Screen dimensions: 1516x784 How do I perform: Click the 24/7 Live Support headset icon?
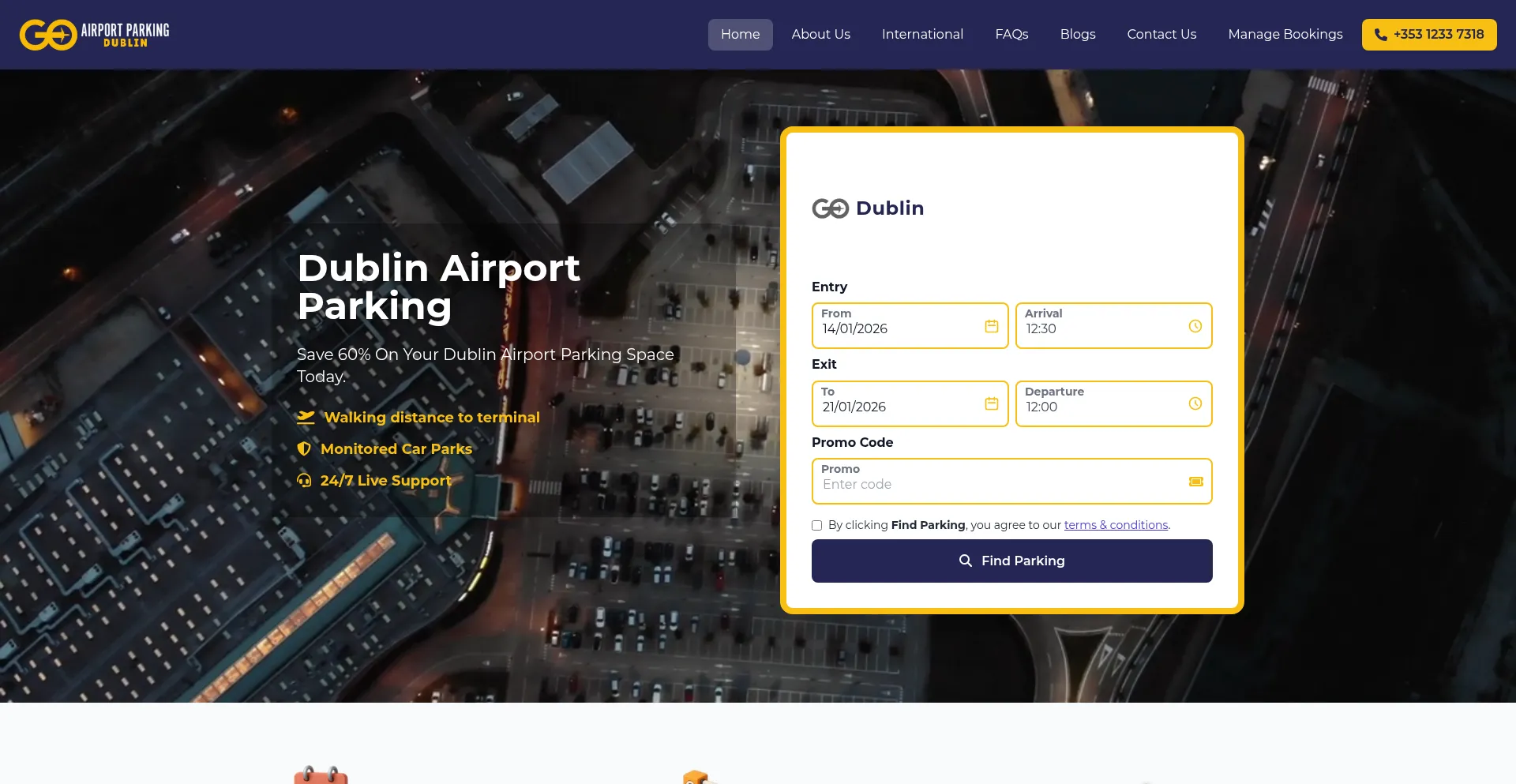pyautogui.click(x=304, y=480)
